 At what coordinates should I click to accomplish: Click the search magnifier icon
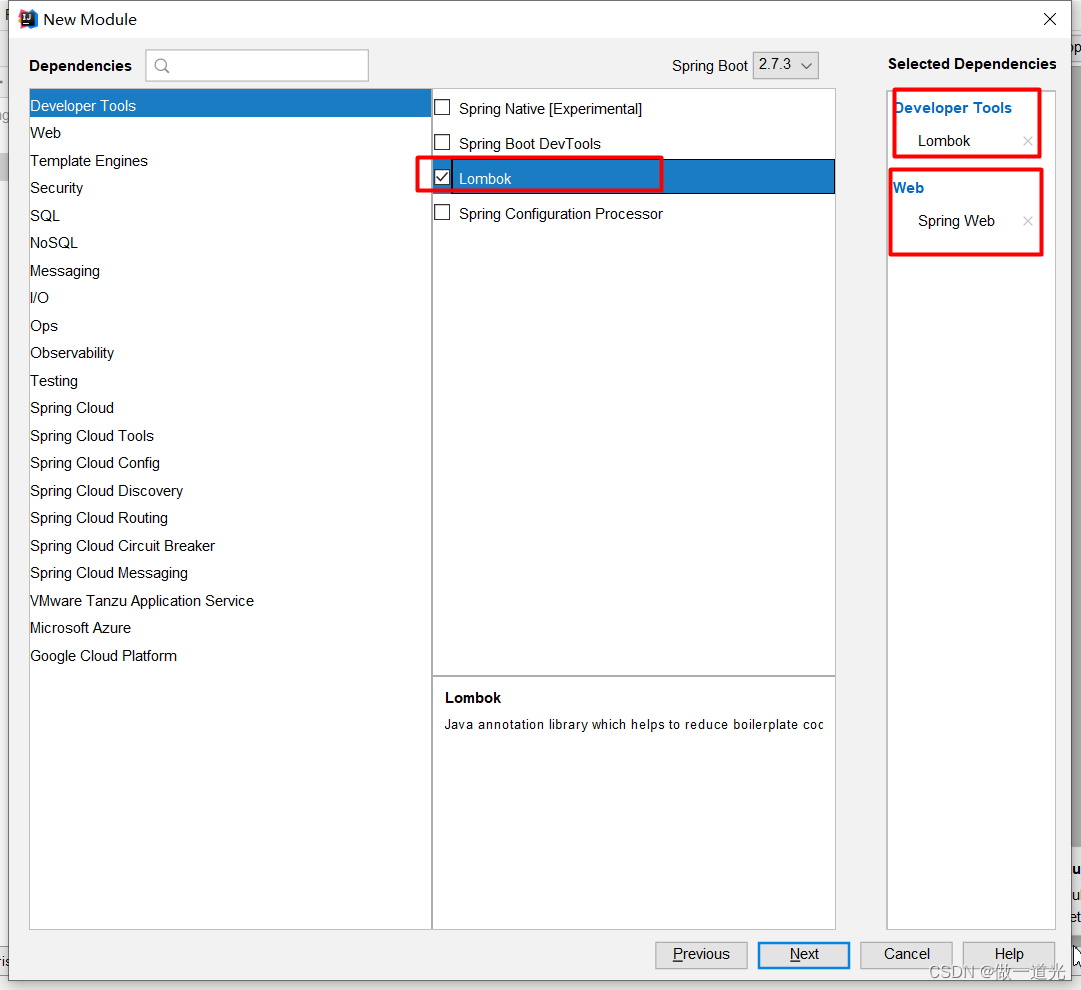click(162, 66)
